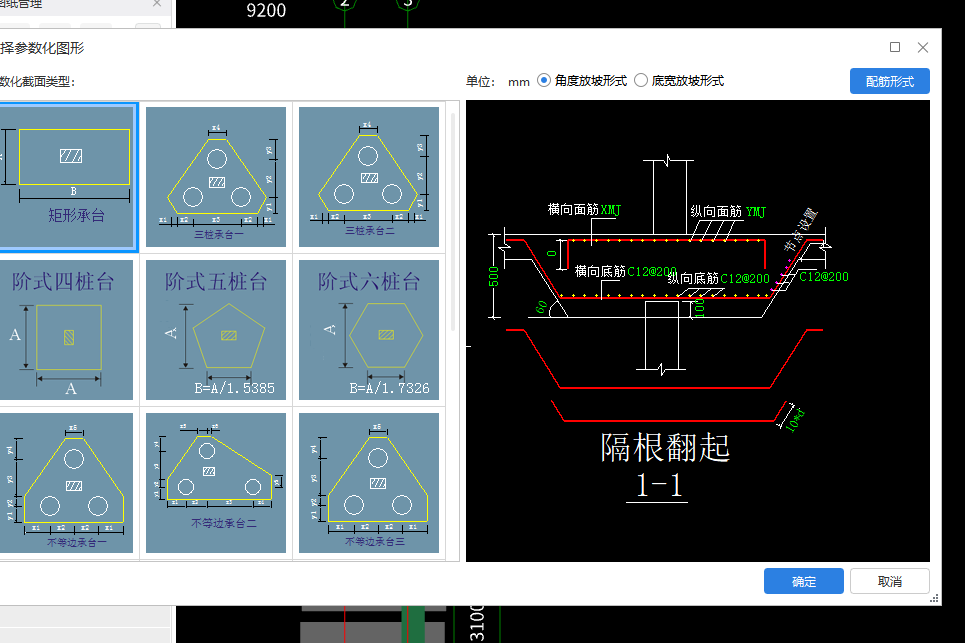965x643 pixels.
Task: Edit the rightmost C12@200 side rebar value
Action: (x=823, y=277)
